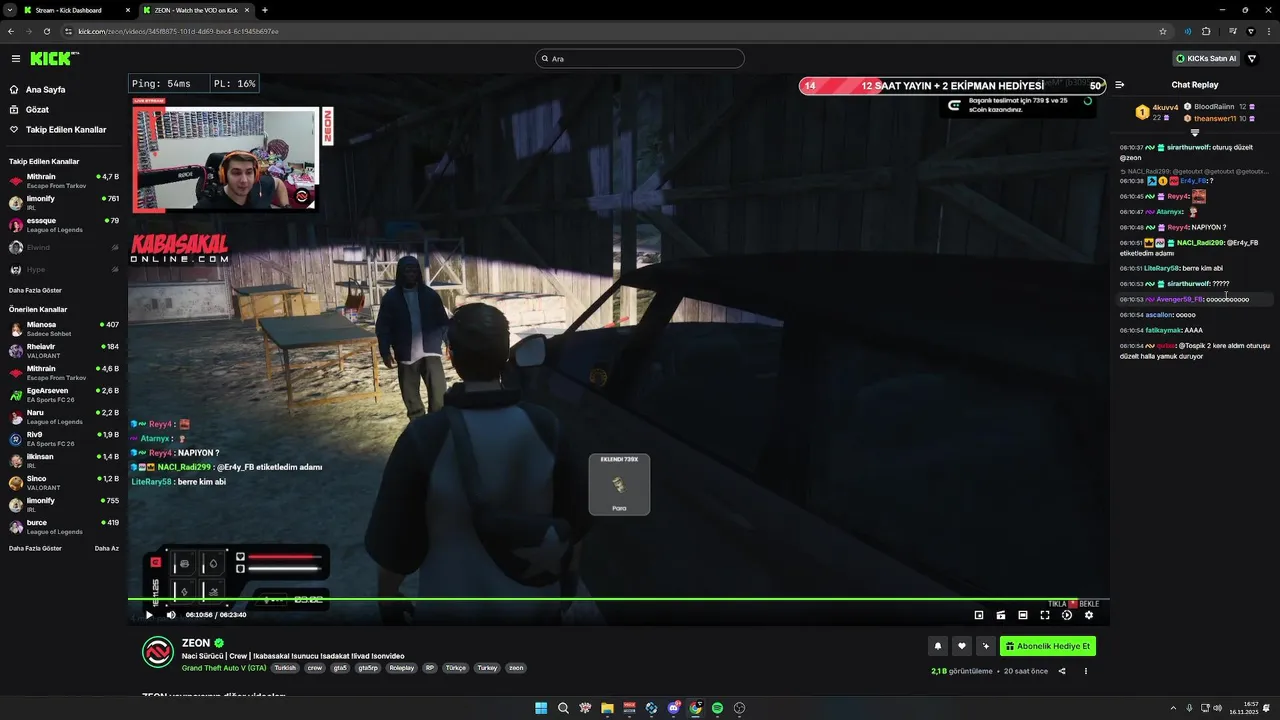Select the Turkish tag
The image size is (1280, 720).
coord(286,668)
